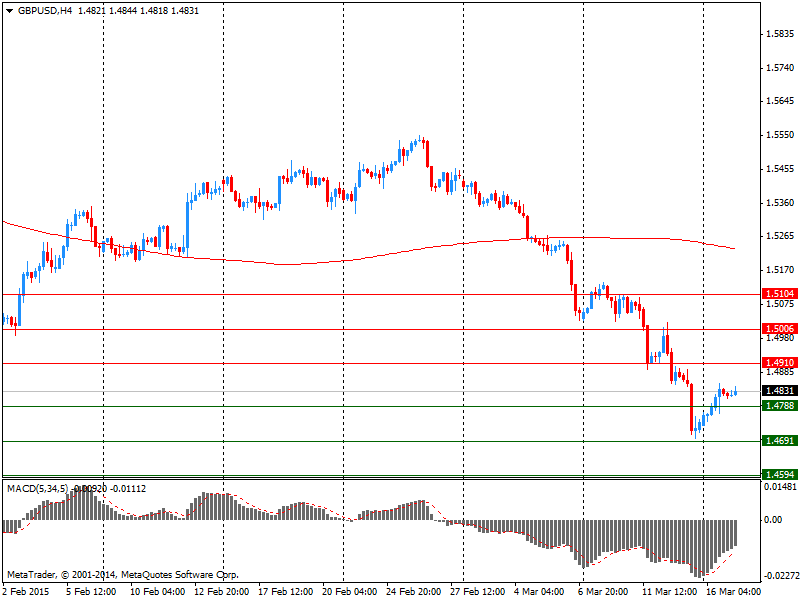Select the 1.5006 red resistance level label
This screenshot has height=600, width=800.
pos(780,329)
